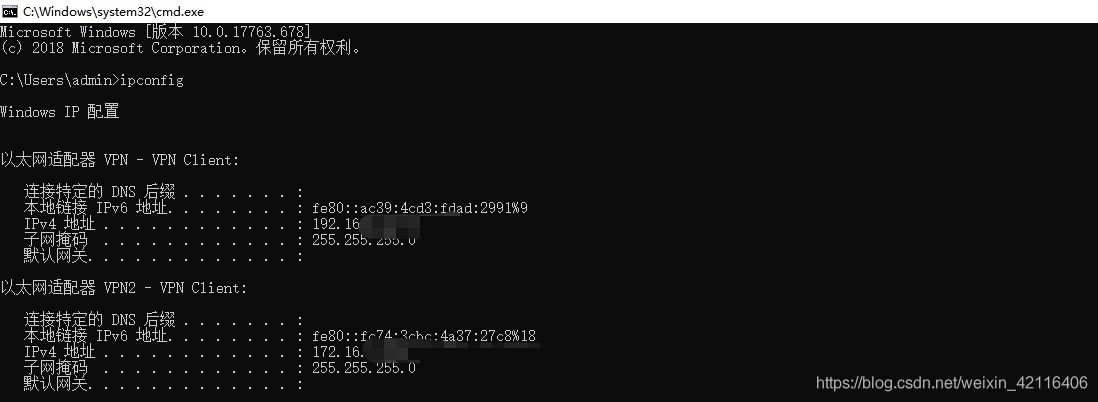The height and width of the screenshot is (402, 1098).
Task: Click the VPN2 adapter's 默认网关 line
Action: point(162,384)
